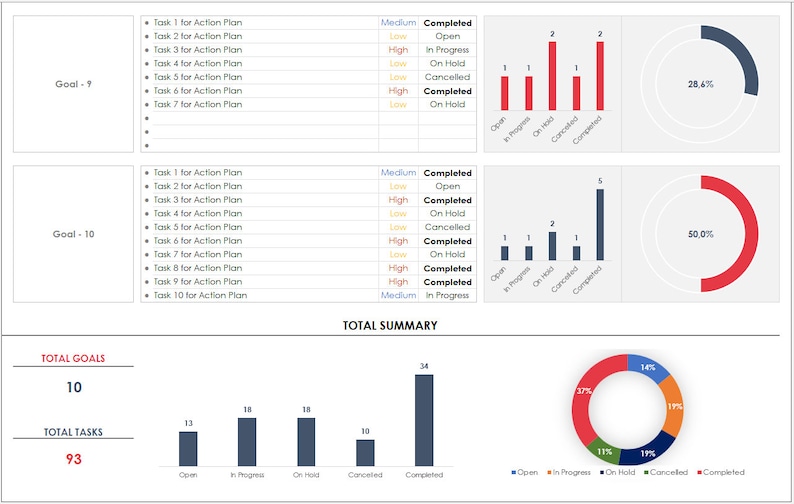
Task: Click Task 9 for Action Plan under Goal 10
Action: tap(198, 282)
